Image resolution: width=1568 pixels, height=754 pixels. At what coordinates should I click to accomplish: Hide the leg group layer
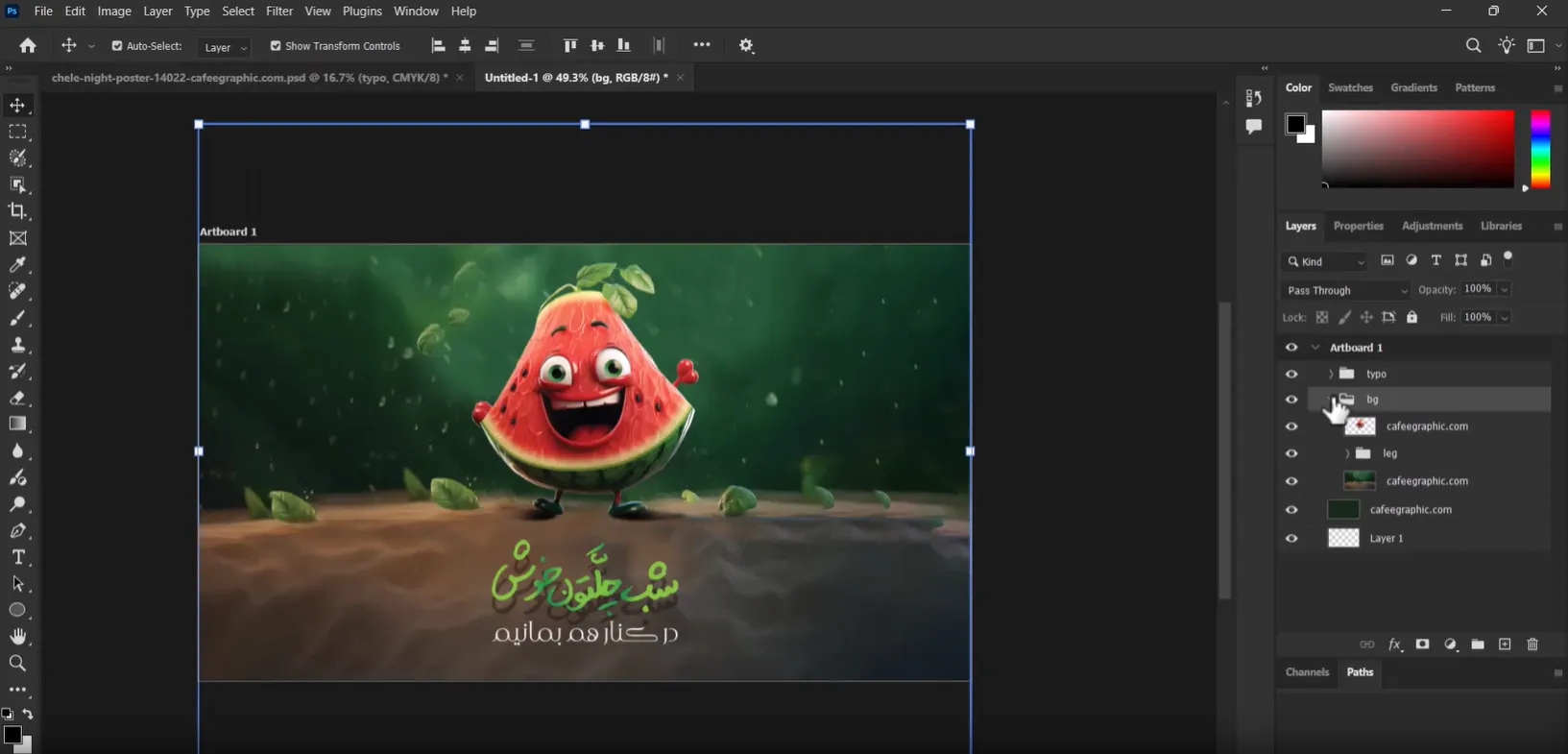pyautogui.click(x=1291, y=453)
